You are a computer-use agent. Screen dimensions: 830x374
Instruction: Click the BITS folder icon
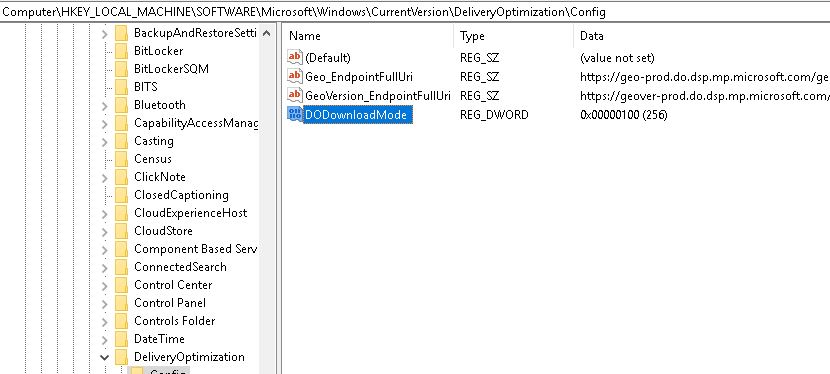point(121,87)
